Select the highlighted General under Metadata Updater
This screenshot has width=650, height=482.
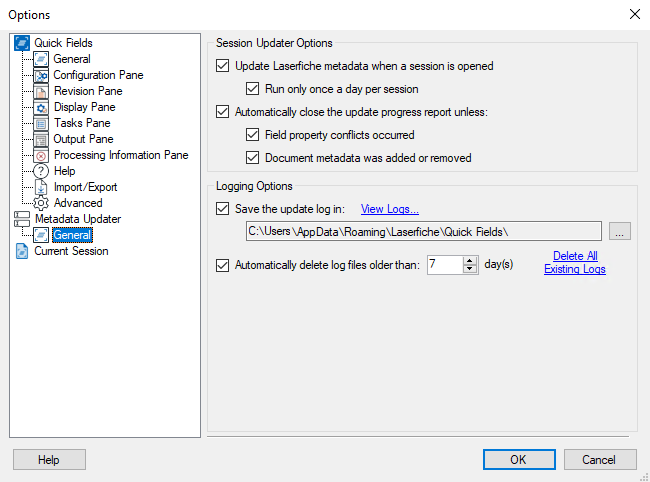[x=72, y=235]
